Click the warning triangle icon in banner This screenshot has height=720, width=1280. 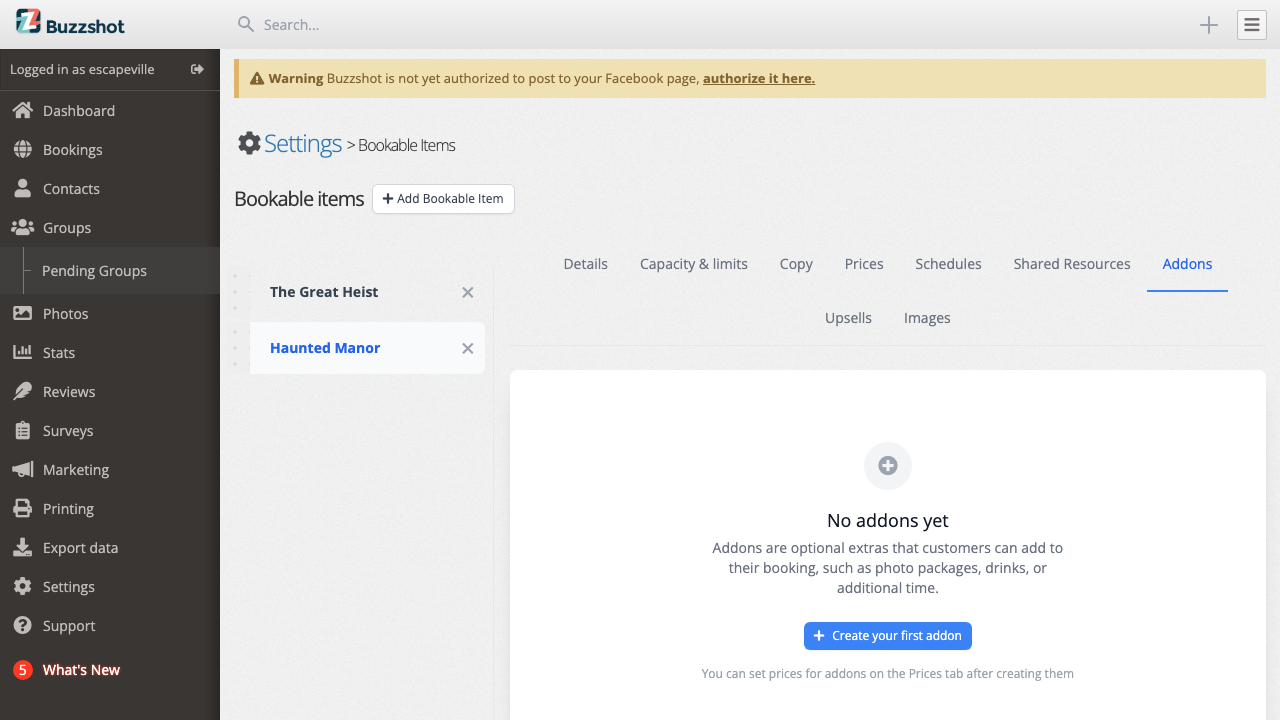[257, 78]
